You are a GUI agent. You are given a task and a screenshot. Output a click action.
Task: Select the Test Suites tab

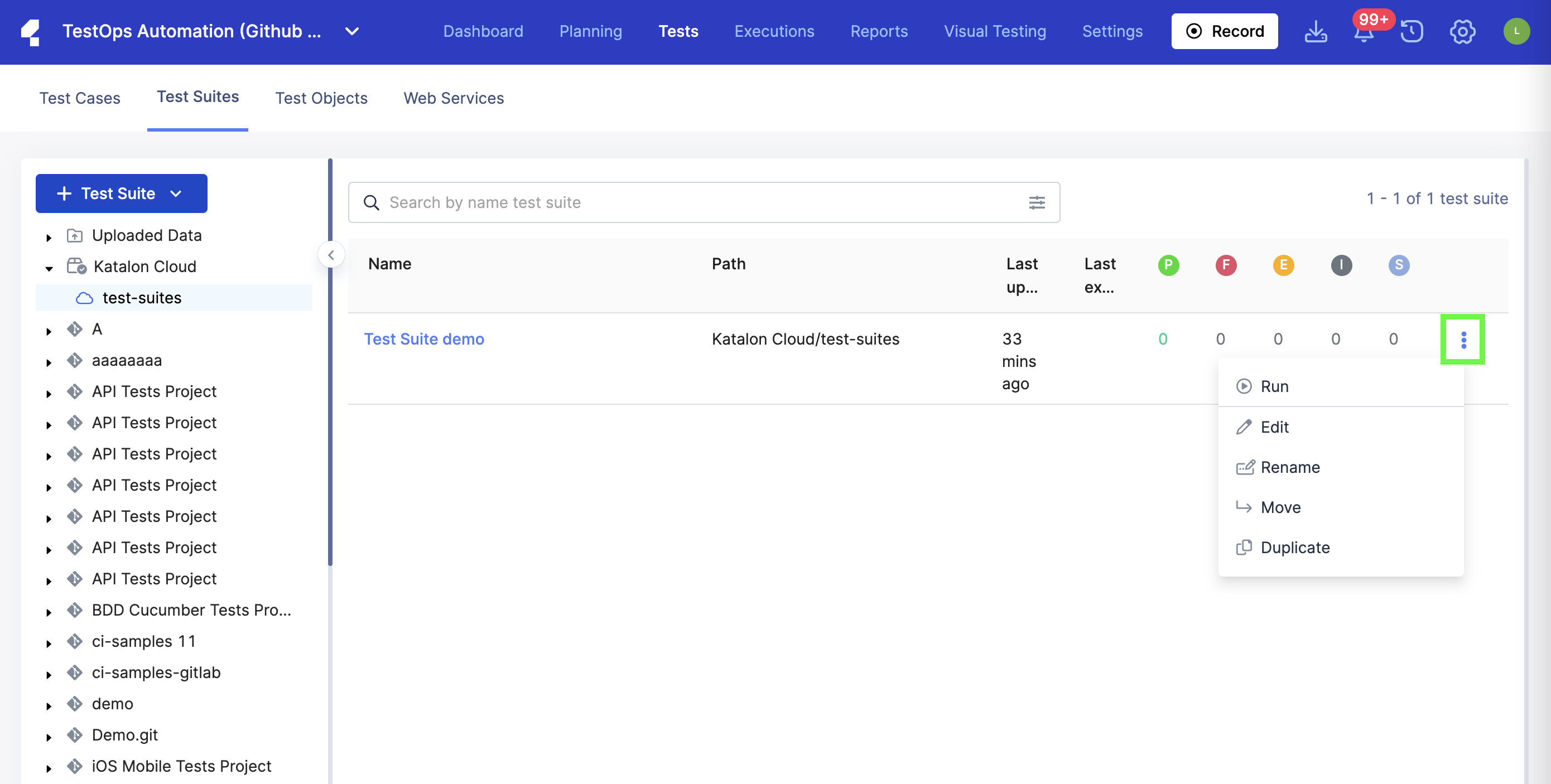(x=198, y=97)
